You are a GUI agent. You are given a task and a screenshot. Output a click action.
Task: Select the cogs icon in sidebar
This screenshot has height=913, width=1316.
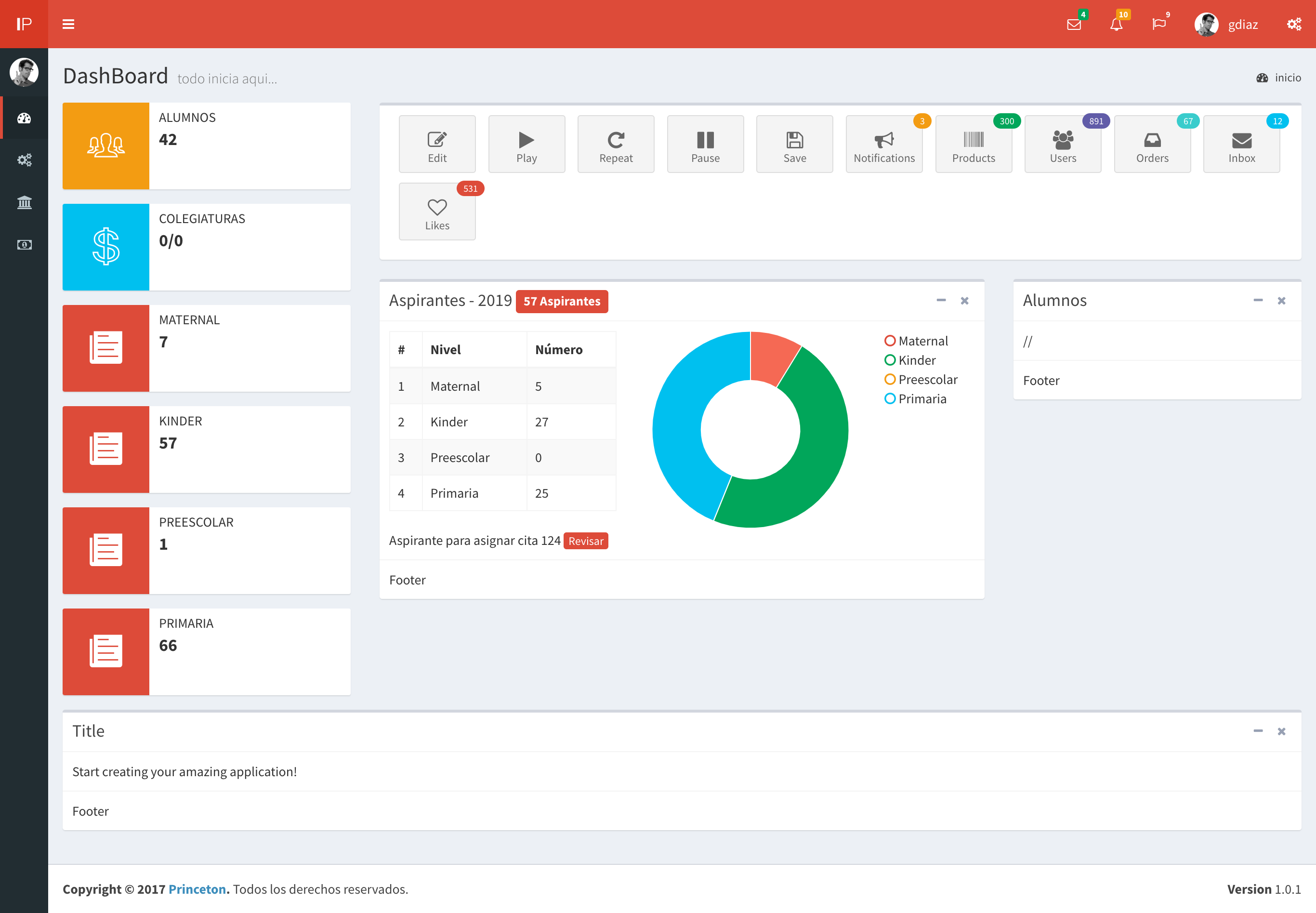click(24, 160)
